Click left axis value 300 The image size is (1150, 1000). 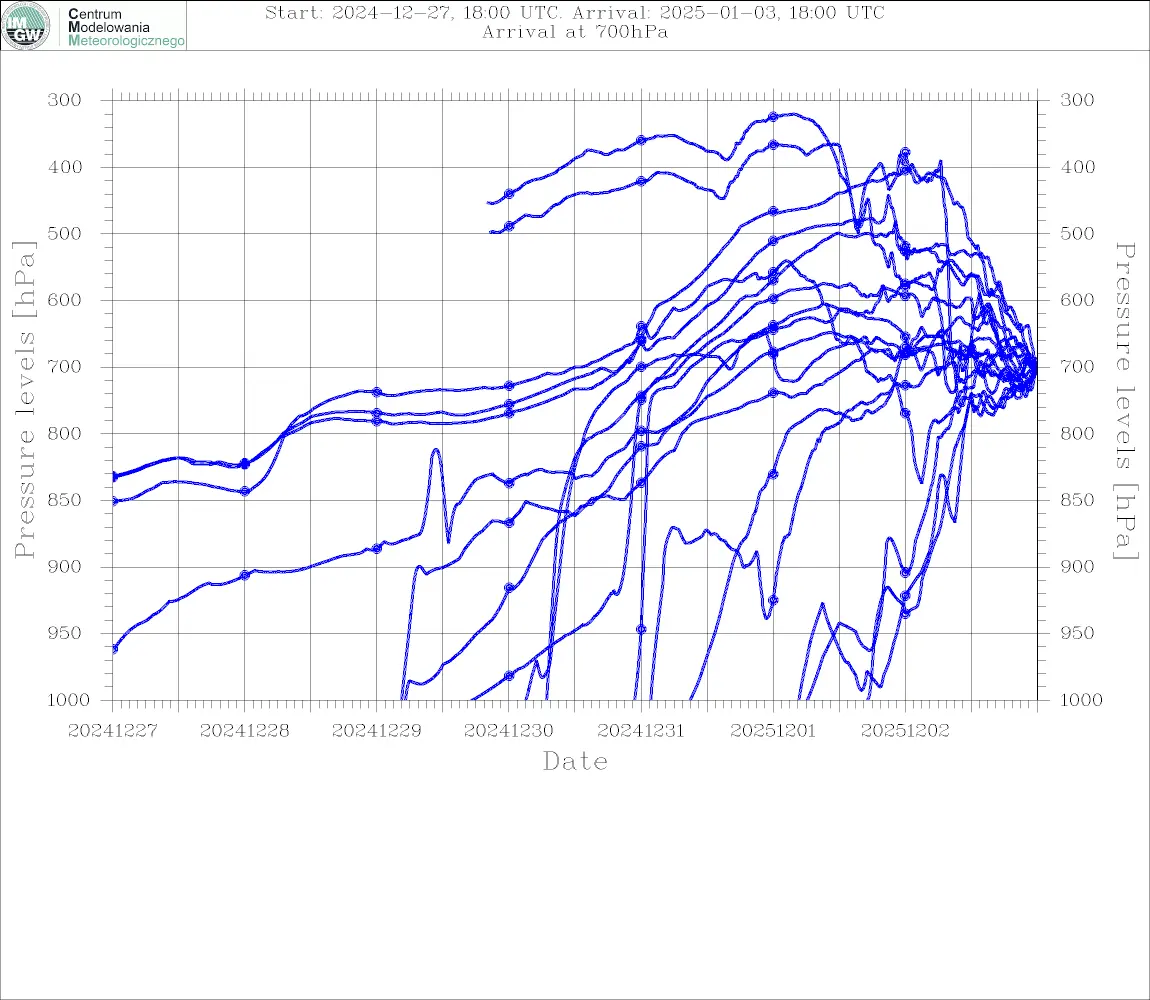point(65,100)
